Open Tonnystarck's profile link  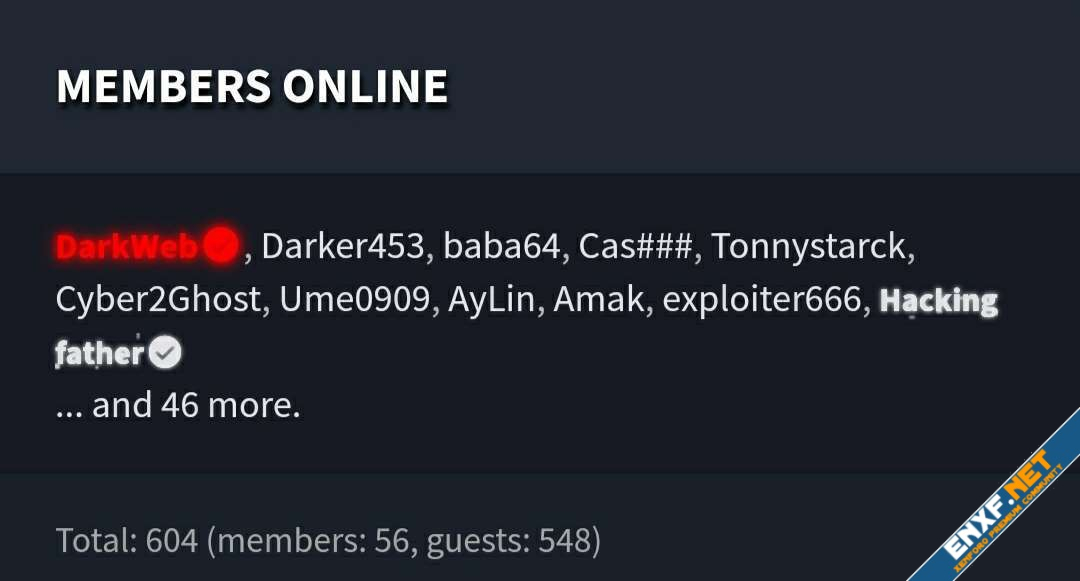click(809, 248)
